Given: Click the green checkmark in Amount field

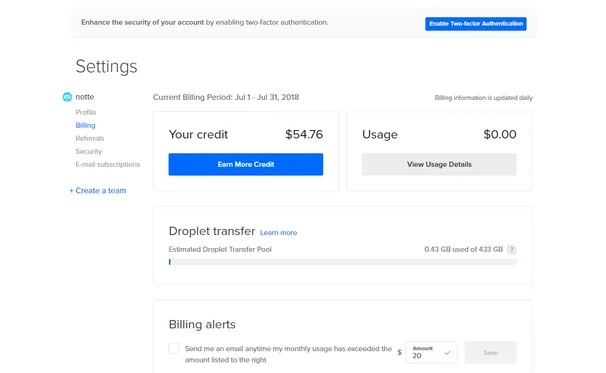Looking at the screenshot, I should [448, 353].
